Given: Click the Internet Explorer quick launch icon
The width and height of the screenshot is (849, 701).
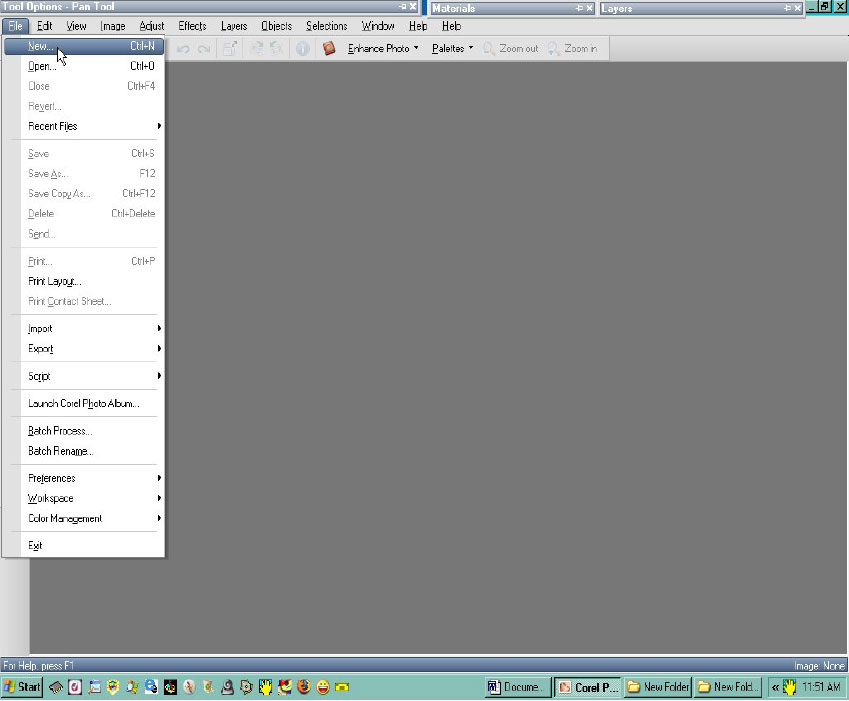Looking at the screenshot, I should 151,687.
